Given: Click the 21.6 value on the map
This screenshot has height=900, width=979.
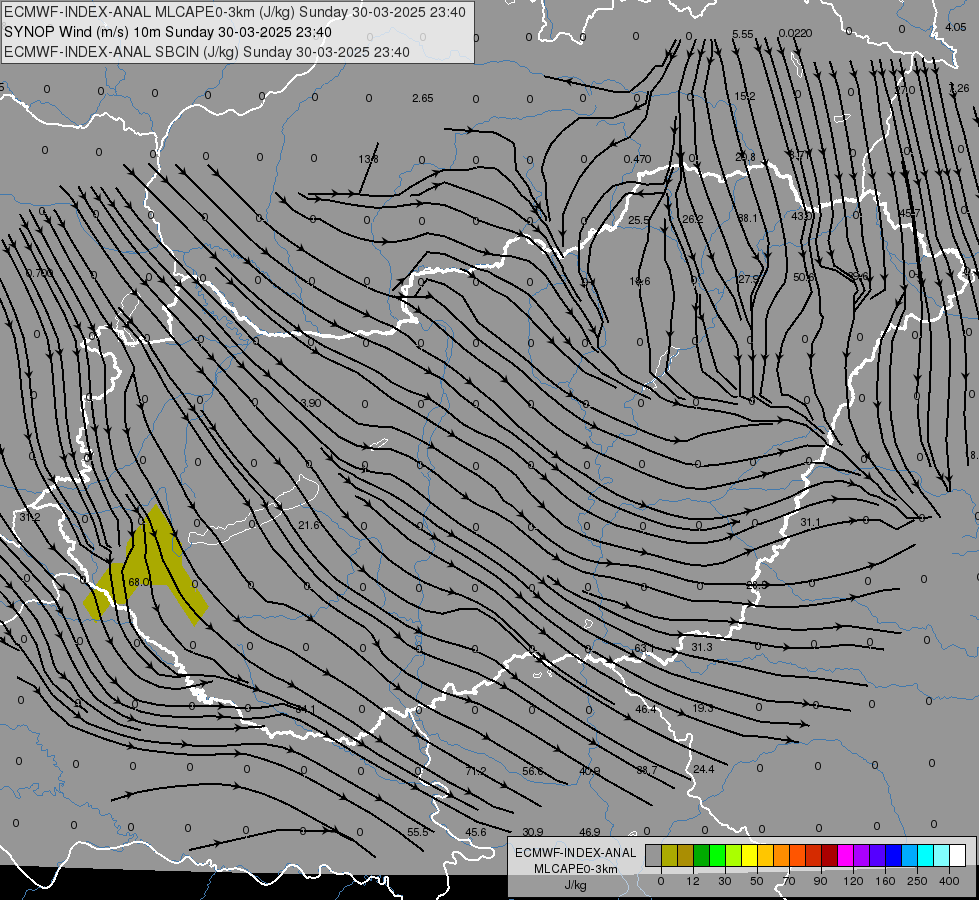Looking at the screenshot, I should click(308, 525).
